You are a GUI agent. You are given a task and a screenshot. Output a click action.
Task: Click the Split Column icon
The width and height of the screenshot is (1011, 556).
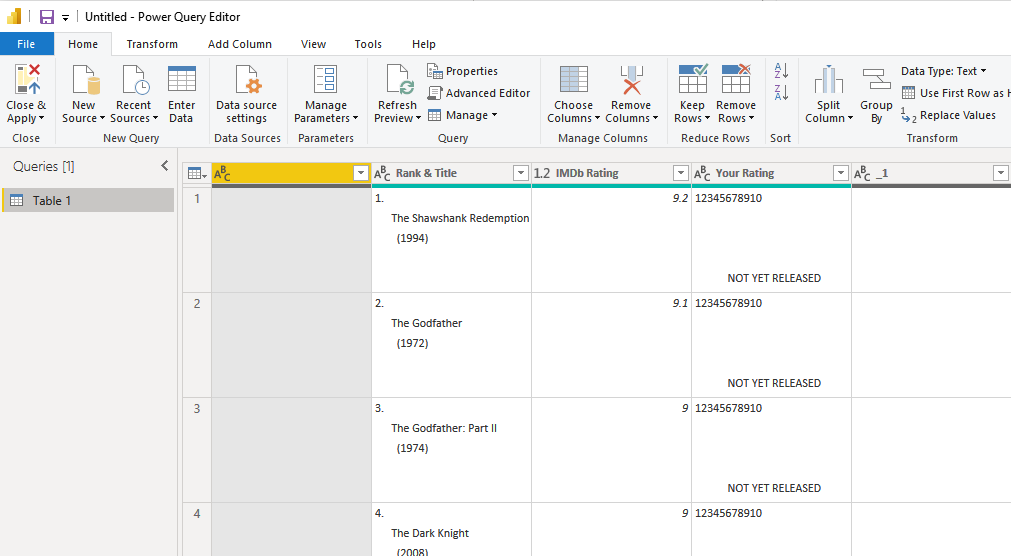tap(828, 80)
